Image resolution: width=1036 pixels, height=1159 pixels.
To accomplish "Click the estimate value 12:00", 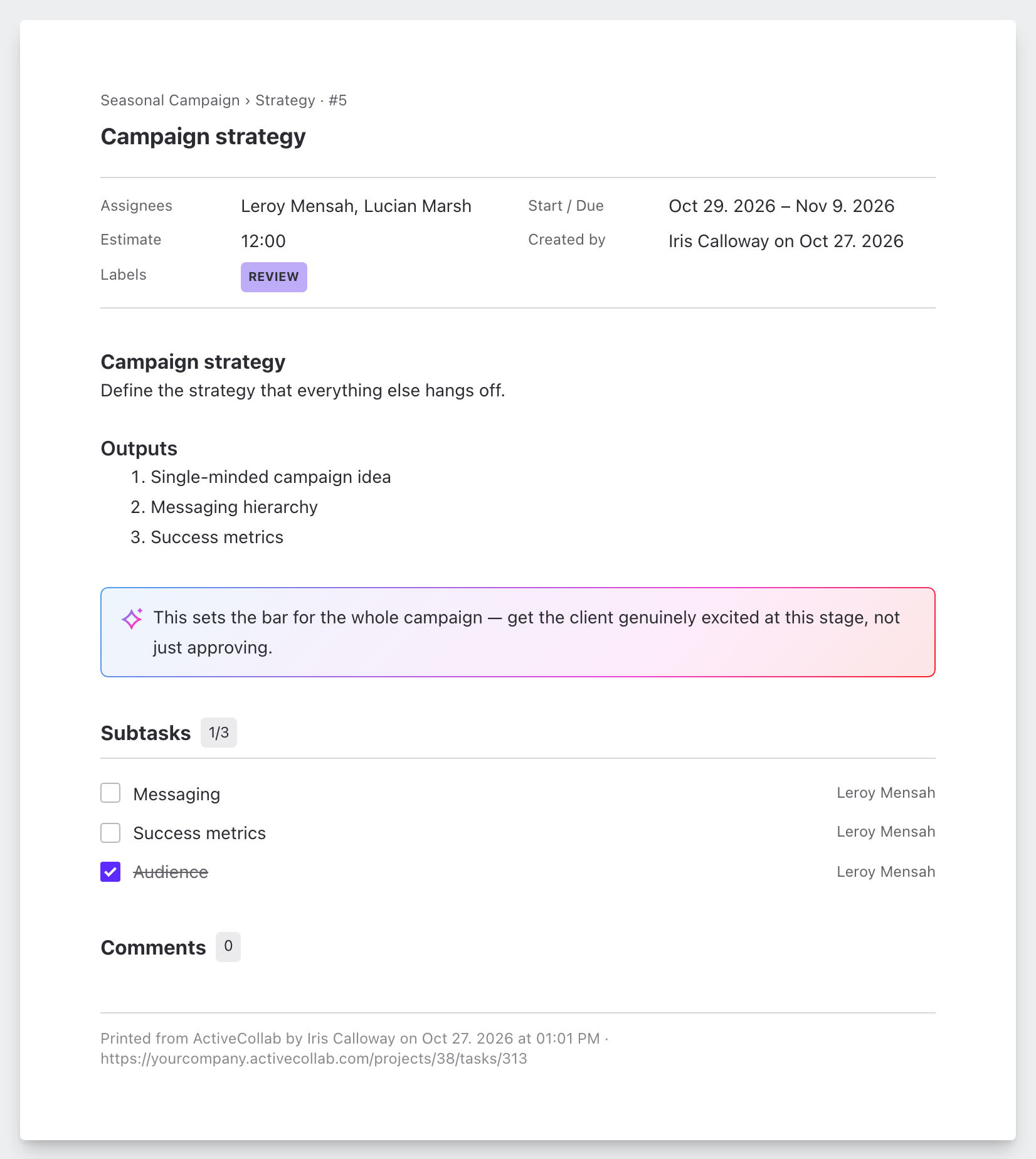I will click(x=263, y=241).
